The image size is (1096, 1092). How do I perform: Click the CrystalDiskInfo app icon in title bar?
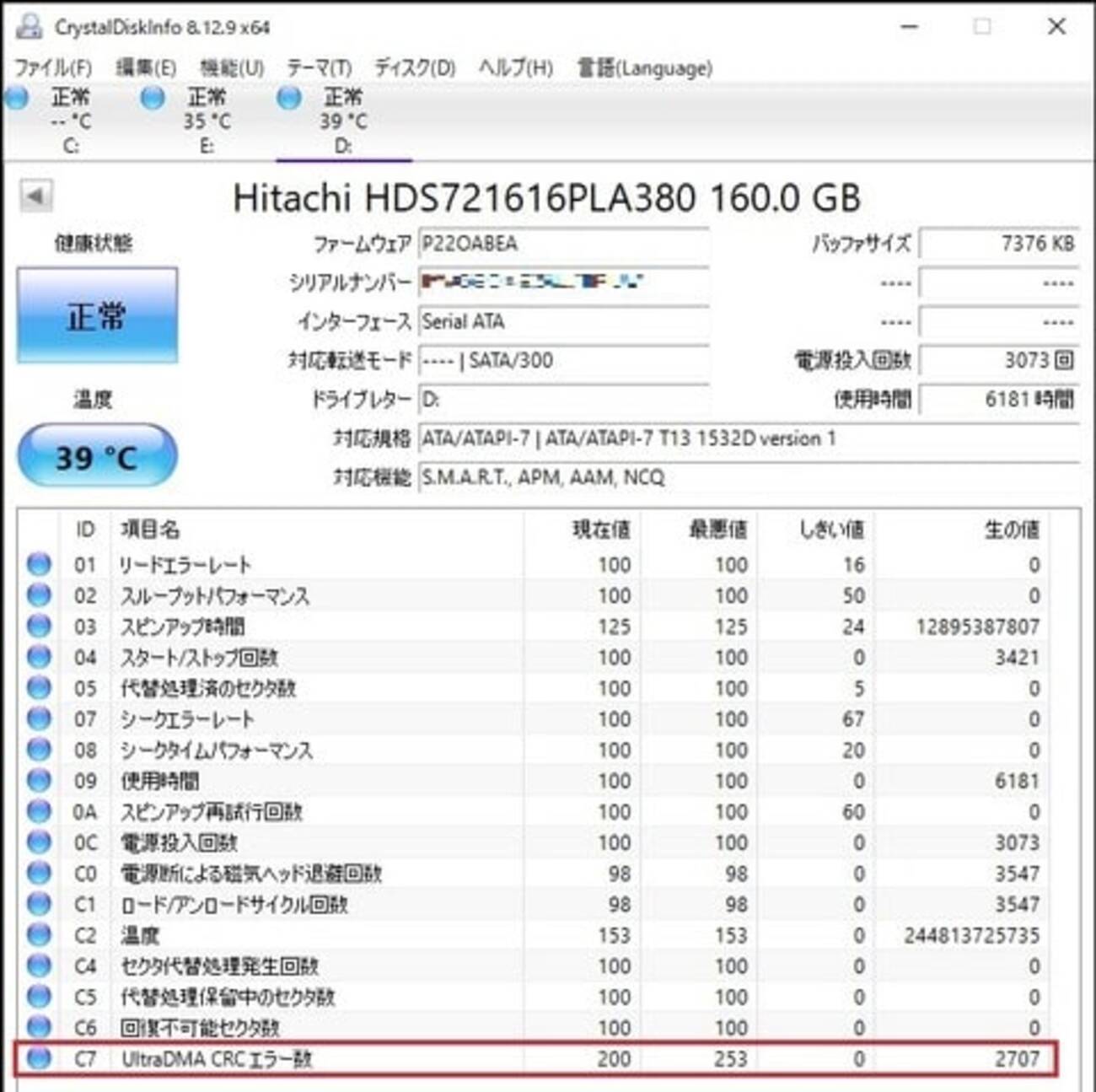pos(28,26)
